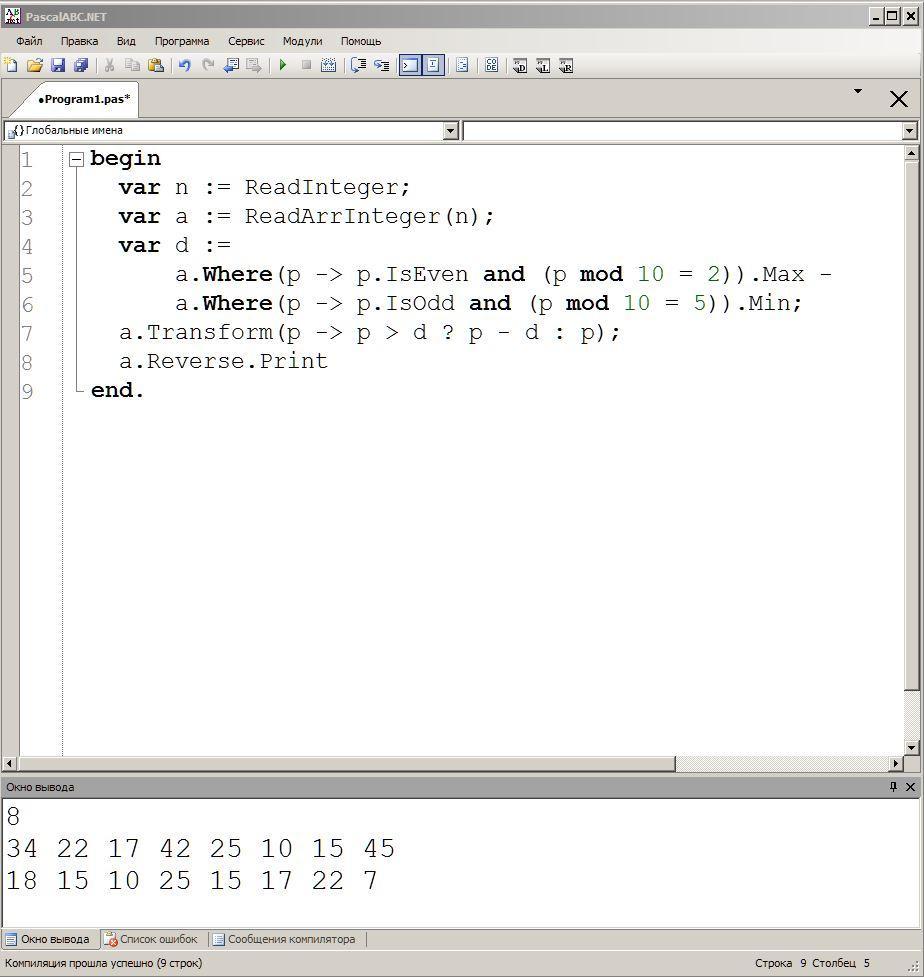
Task: Toggle the output window toolbar button
Action: click(410, 65)
